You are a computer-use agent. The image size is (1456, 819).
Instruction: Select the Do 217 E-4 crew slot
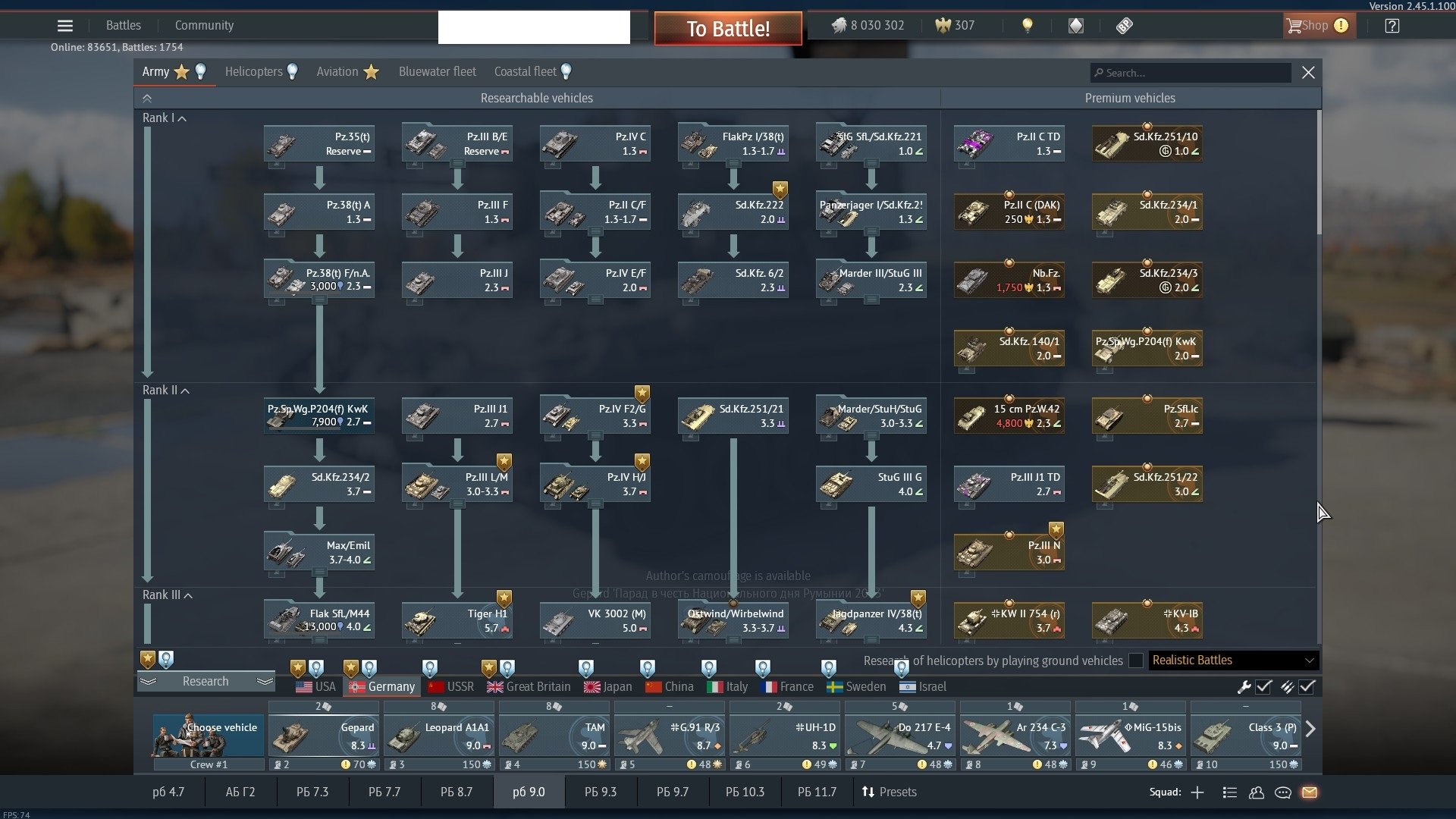pyautogui.click(x=900, y=736)
